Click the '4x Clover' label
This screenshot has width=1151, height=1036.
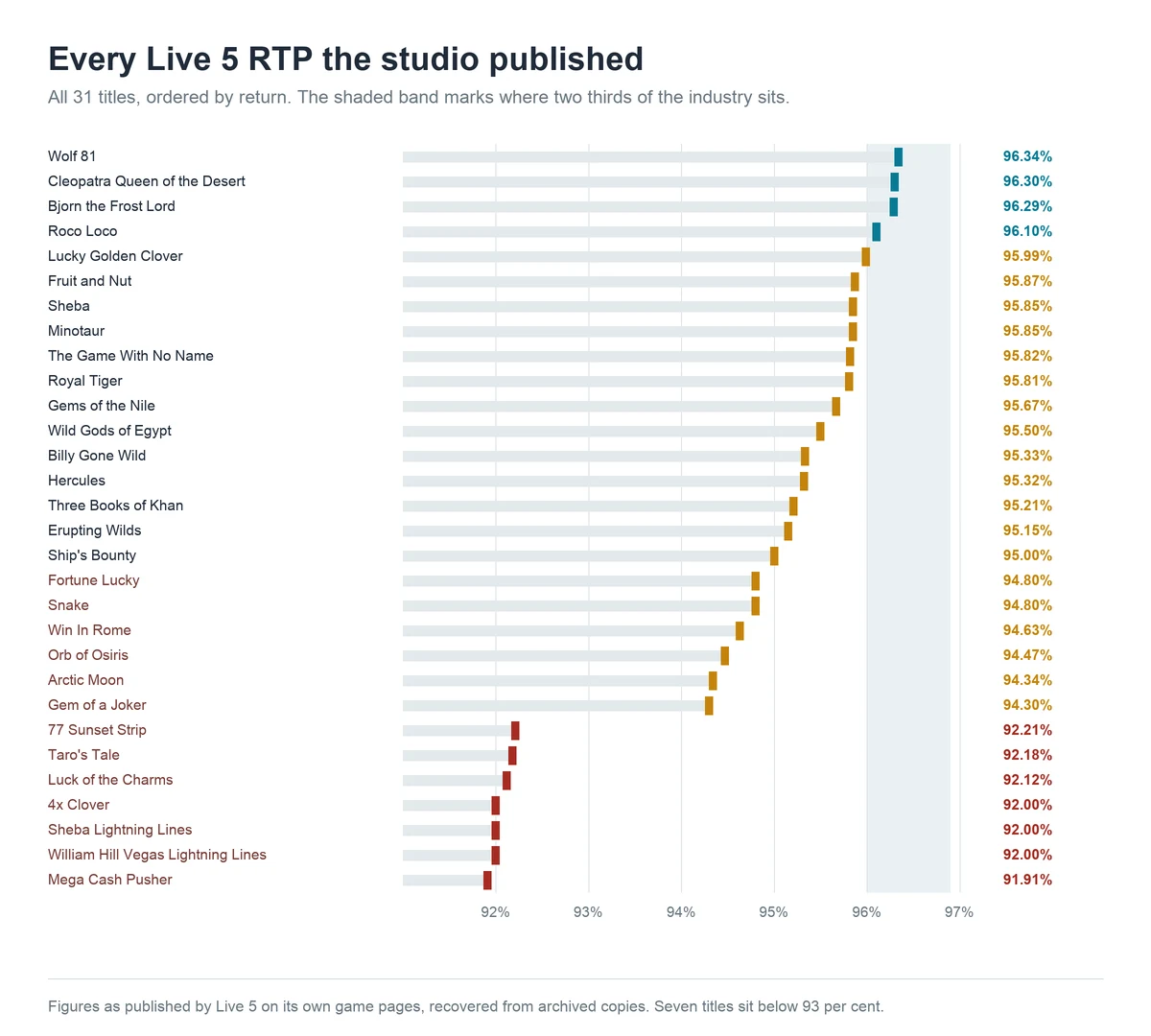(x=79, y=805)
